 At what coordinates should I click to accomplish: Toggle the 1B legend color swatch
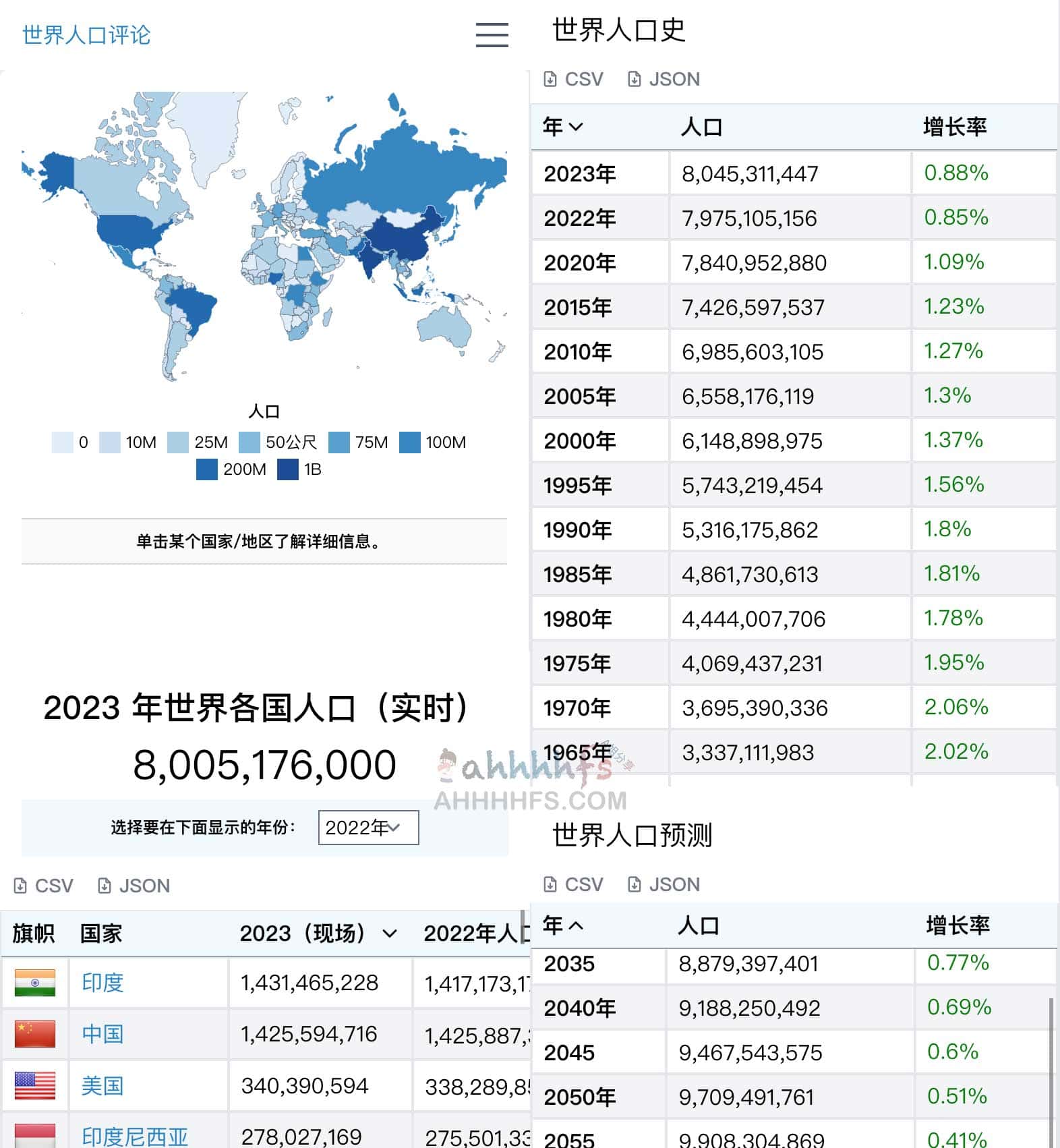(288, 469)
